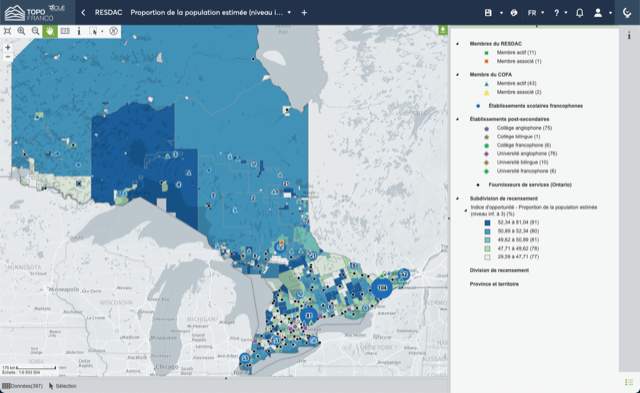Viewport: 640px width, 393px height.
Task: Go back with the left chevron arrow
Action: [83, 13]
